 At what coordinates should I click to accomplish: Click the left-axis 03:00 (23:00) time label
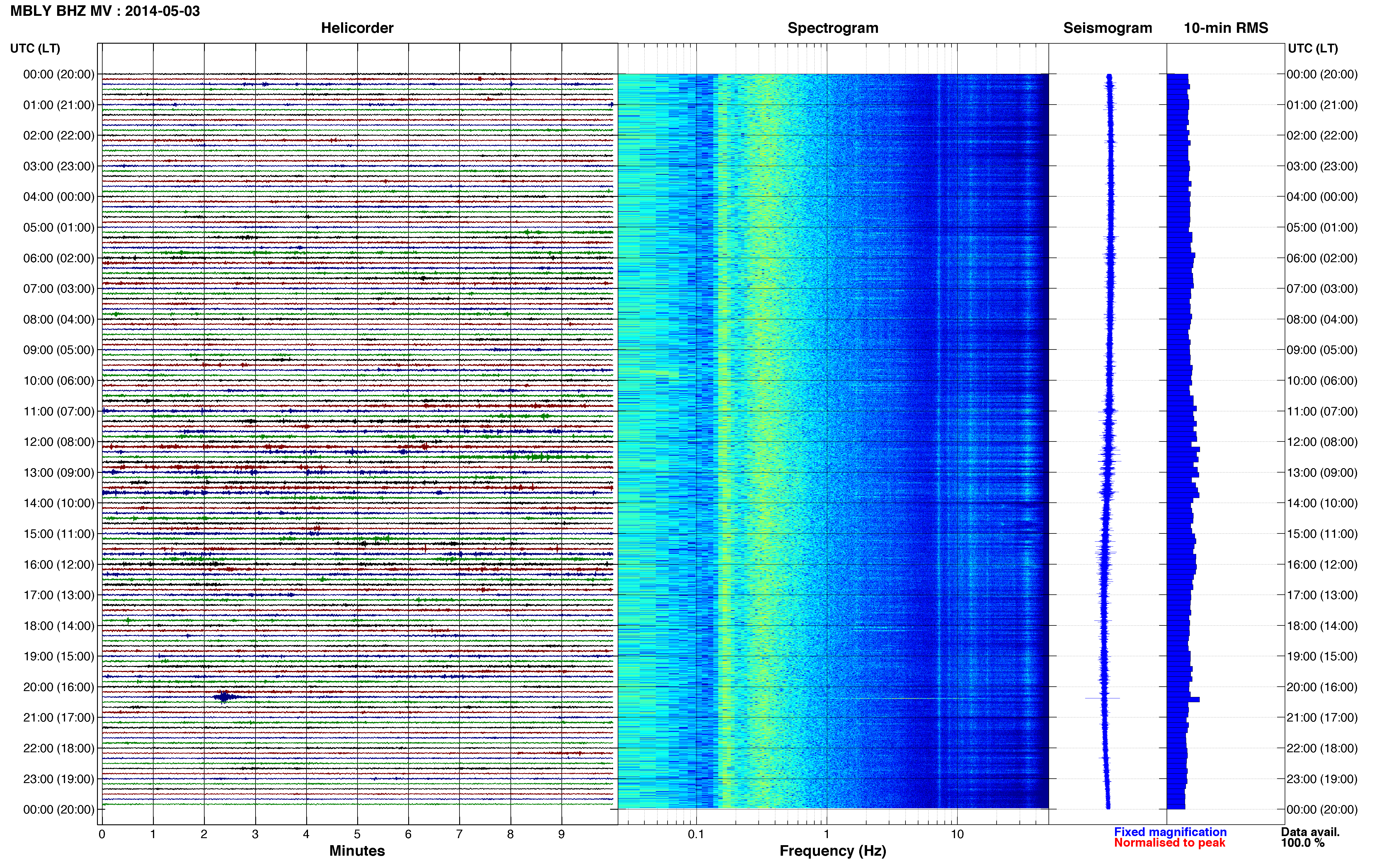59,166
